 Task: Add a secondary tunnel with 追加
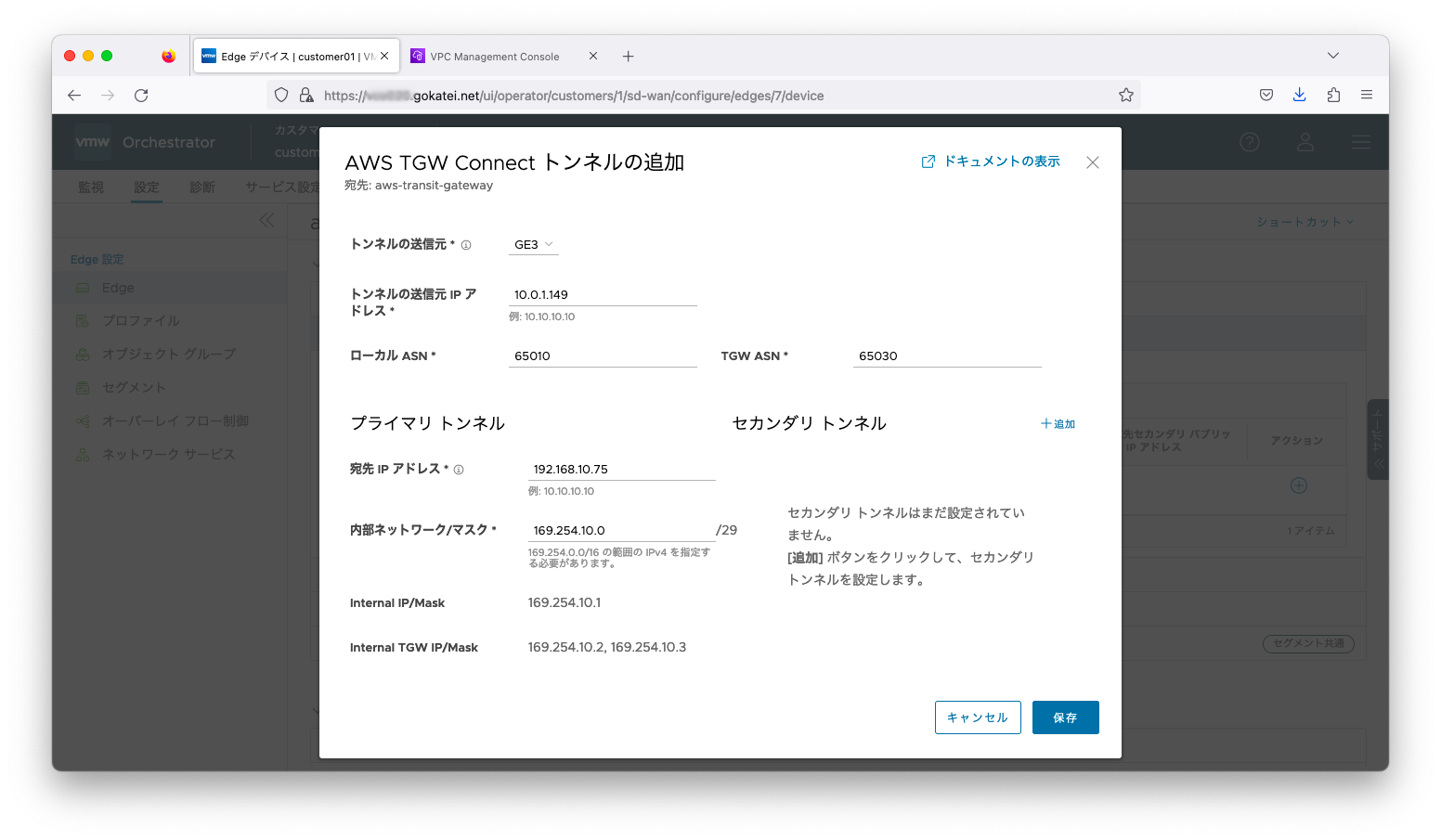coord(1058,424)
